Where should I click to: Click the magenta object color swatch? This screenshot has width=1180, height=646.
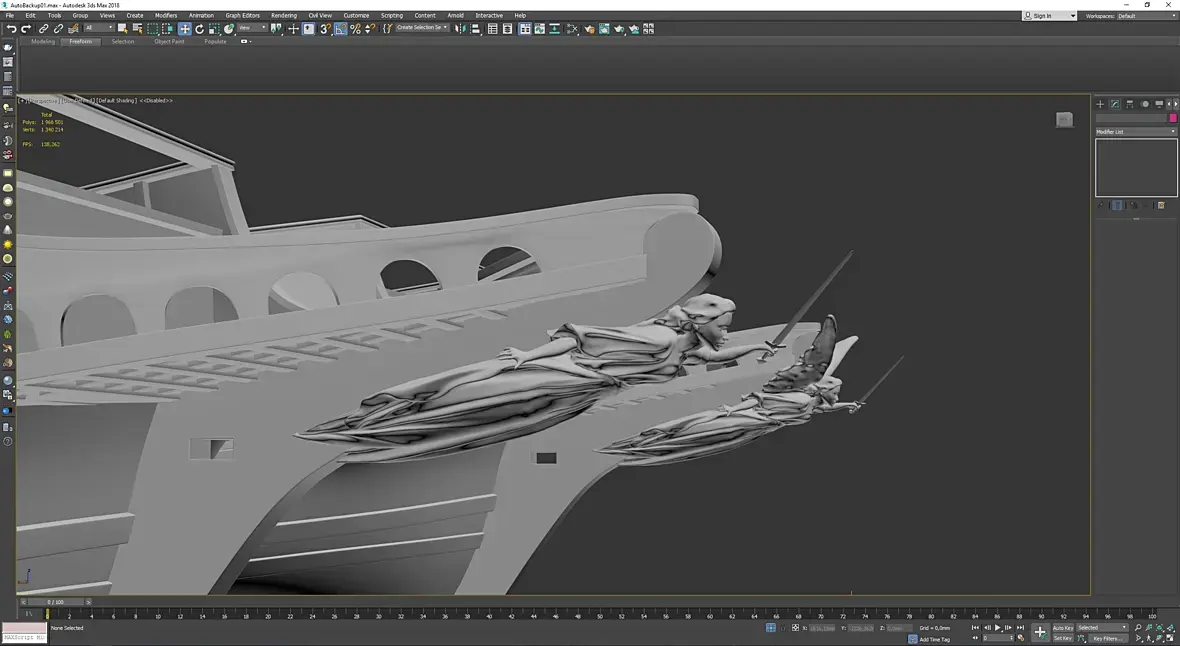coord(1173,118)
